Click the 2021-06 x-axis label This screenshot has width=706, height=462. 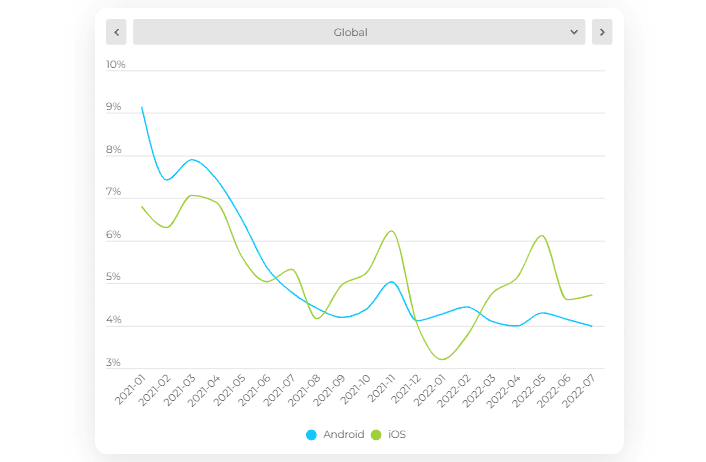click(256, 388)
